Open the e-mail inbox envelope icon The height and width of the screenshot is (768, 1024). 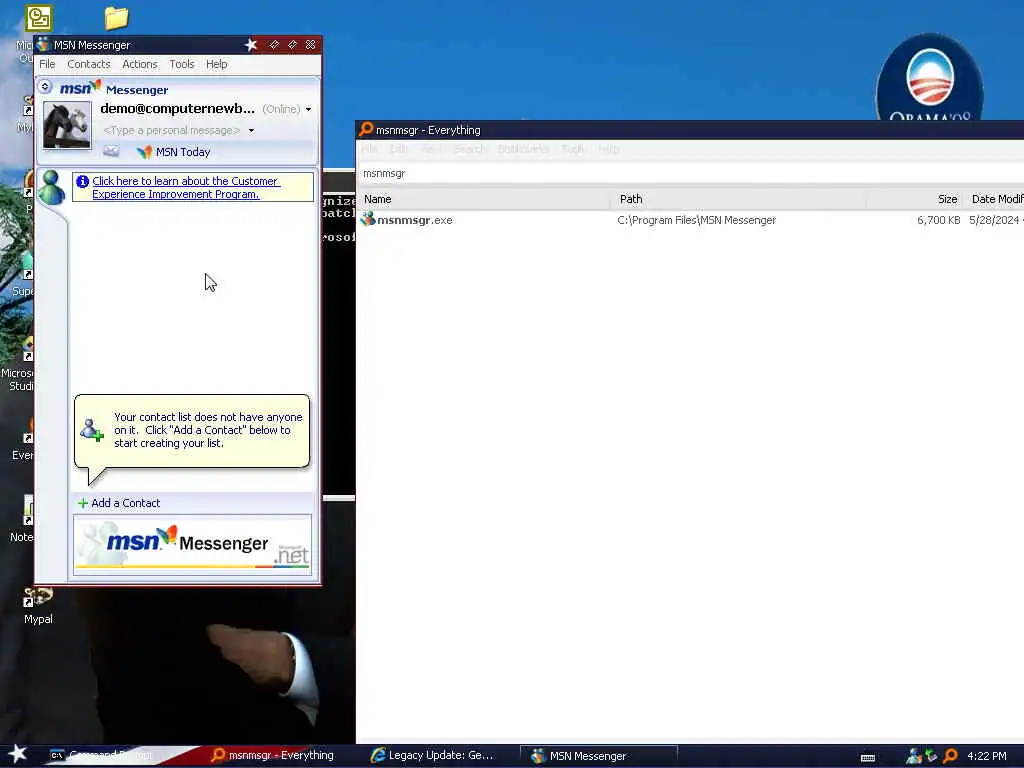(112, 152)
